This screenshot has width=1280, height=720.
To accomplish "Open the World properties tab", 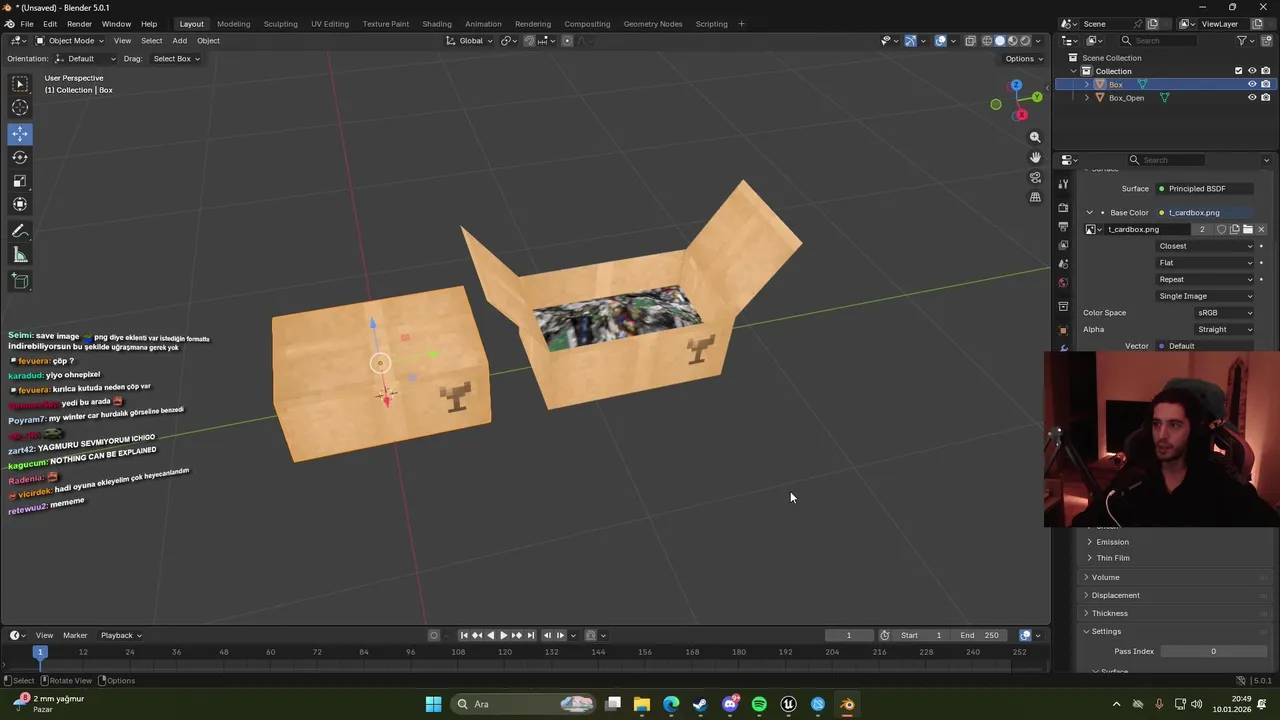I will coord(1063,283).
